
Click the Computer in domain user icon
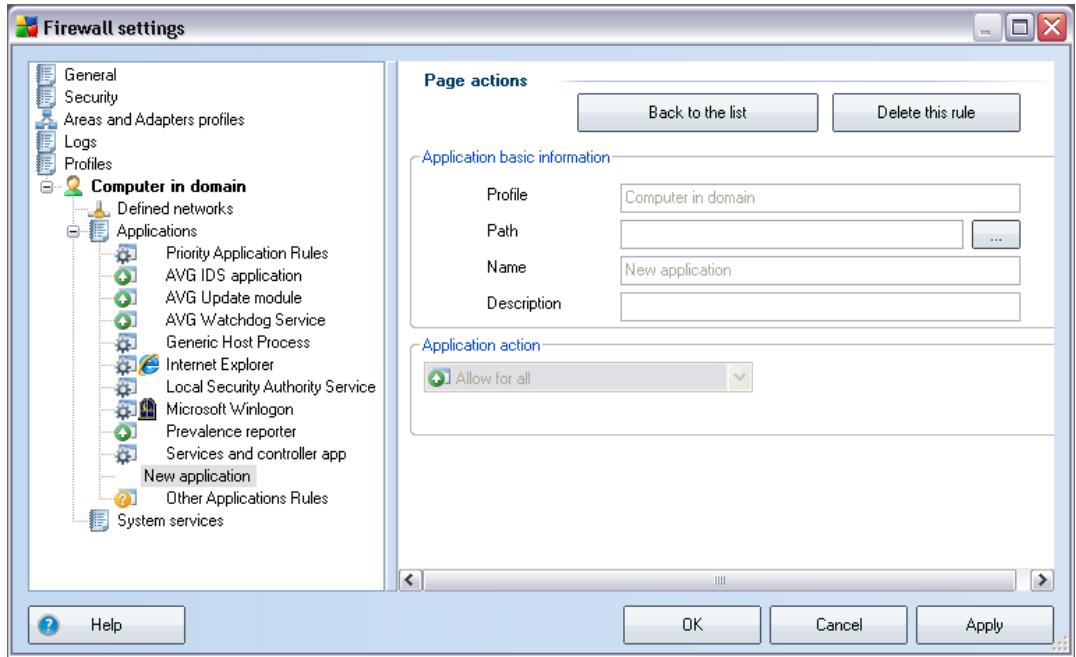point(73,186)
